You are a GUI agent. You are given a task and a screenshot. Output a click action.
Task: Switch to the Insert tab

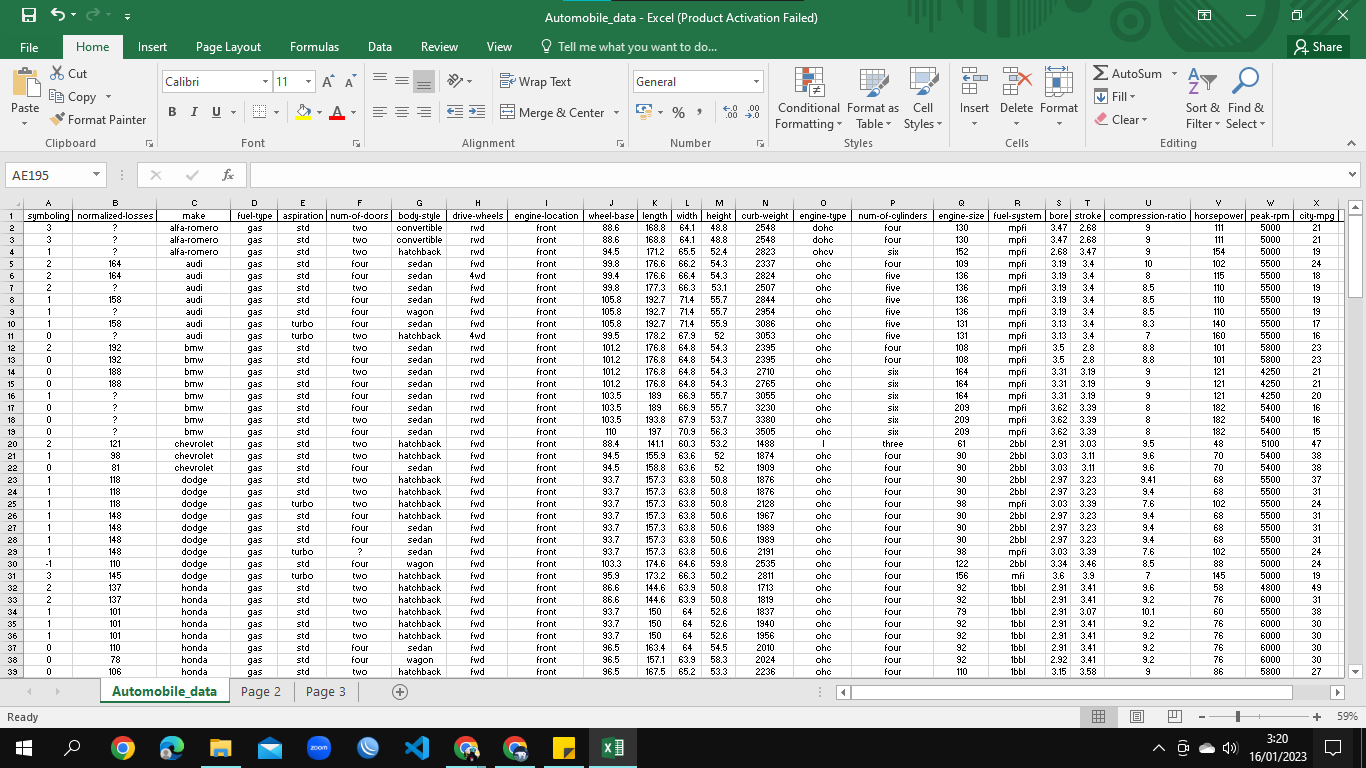(x=152, y=47)
